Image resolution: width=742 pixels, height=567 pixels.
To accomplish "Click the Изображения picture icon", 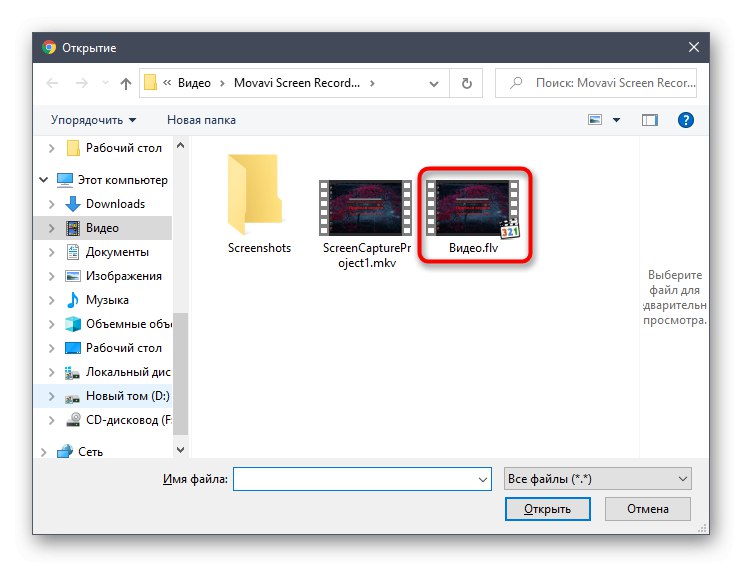I will point(73,276).
